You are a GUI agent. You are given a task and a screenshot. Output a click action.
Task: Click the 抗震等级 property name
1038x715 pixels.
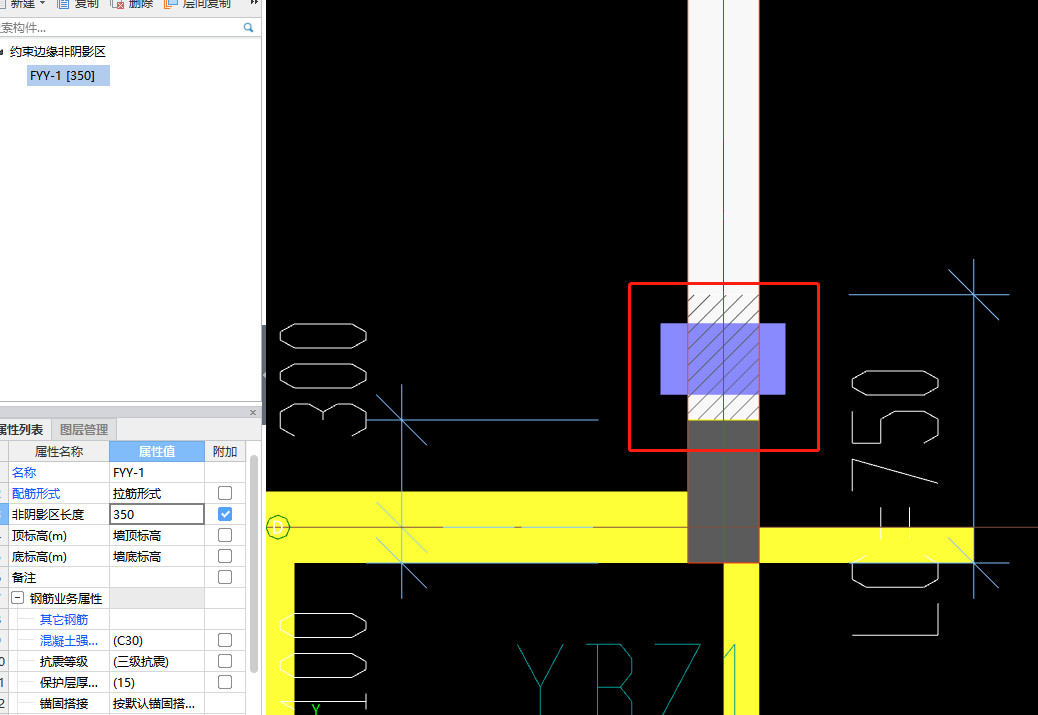point(64,661)
